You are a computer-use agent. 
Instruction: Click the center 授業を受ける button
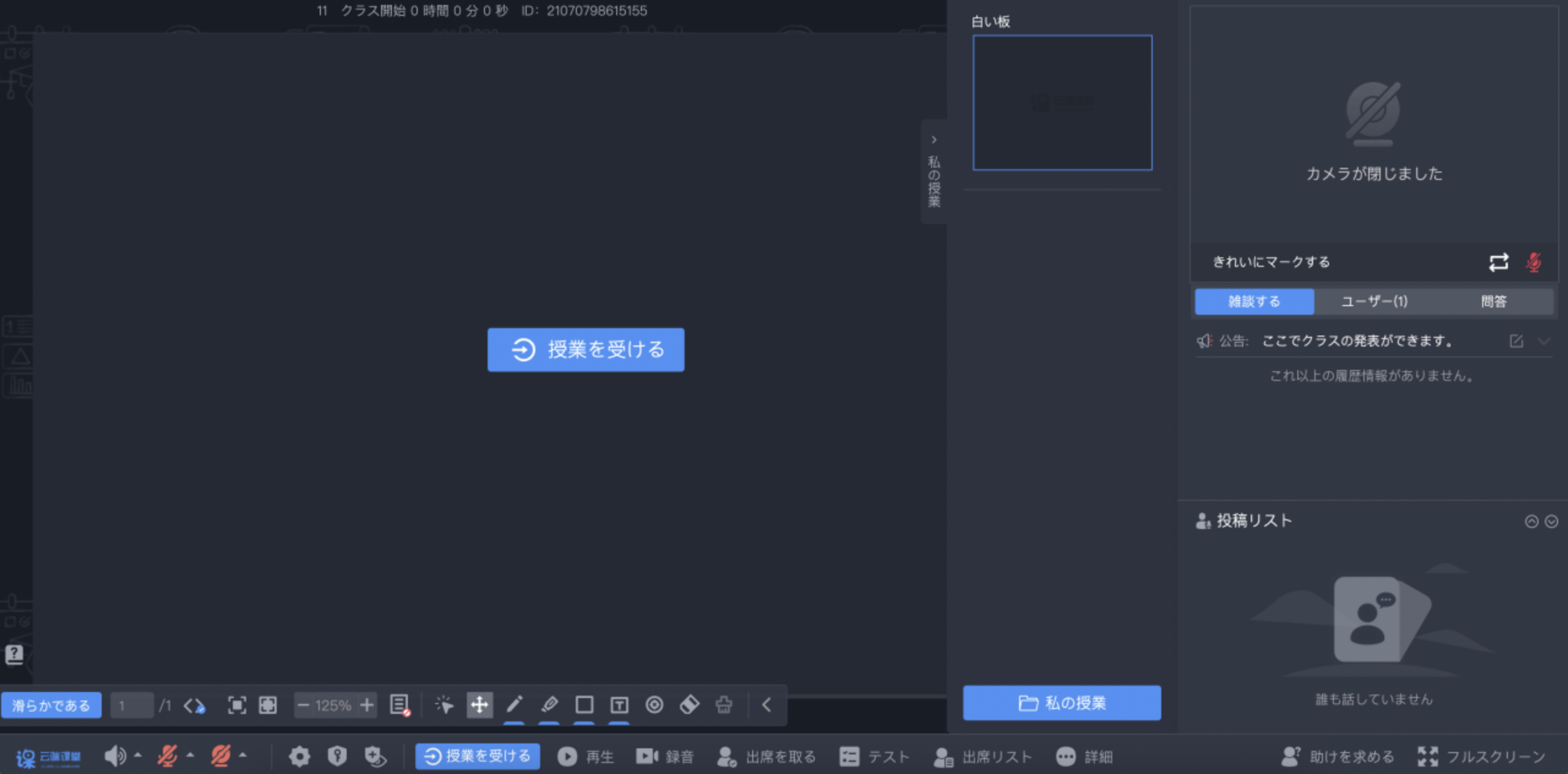[x=586, y=350]
